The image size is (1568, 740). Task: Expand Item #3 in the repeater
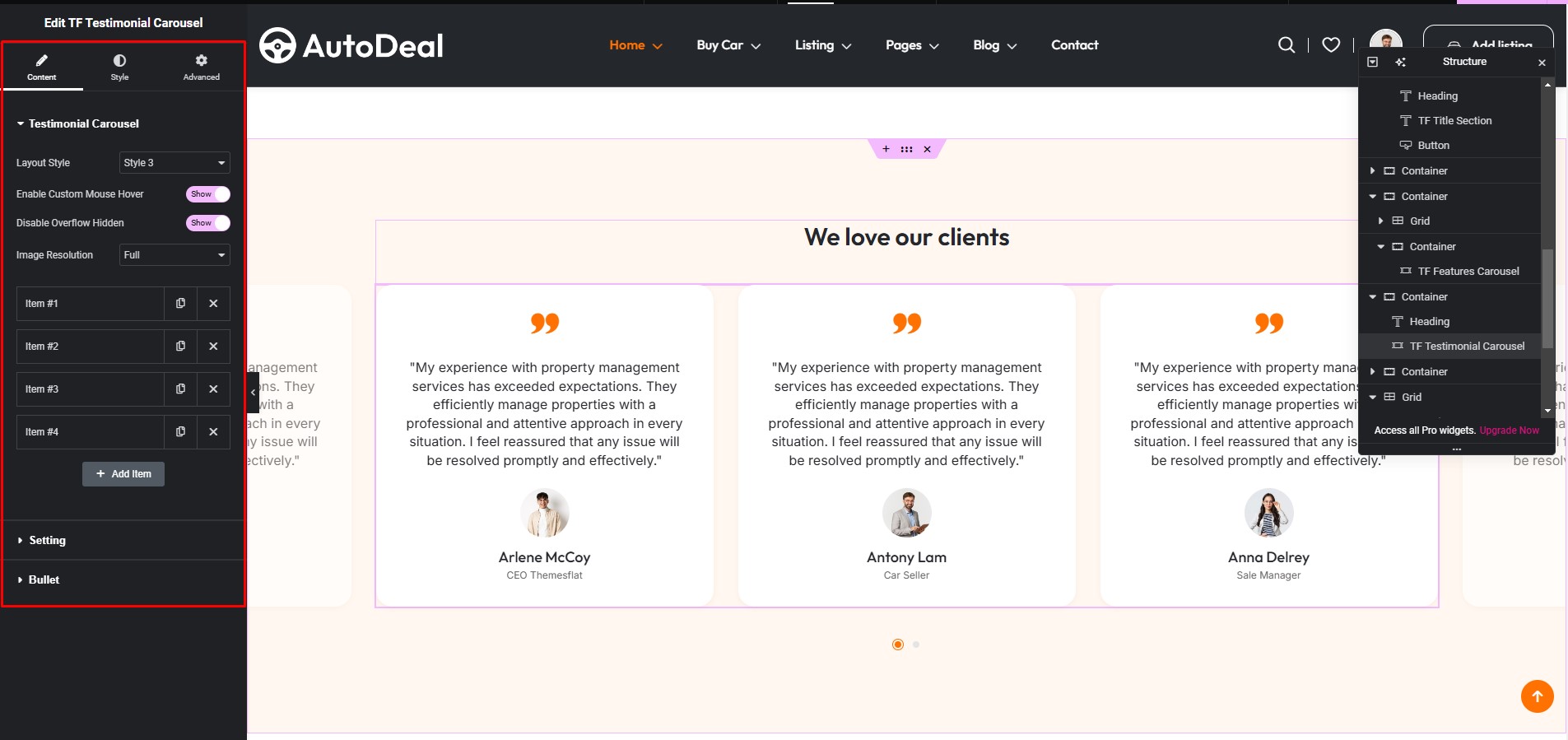tap(91, 389)
